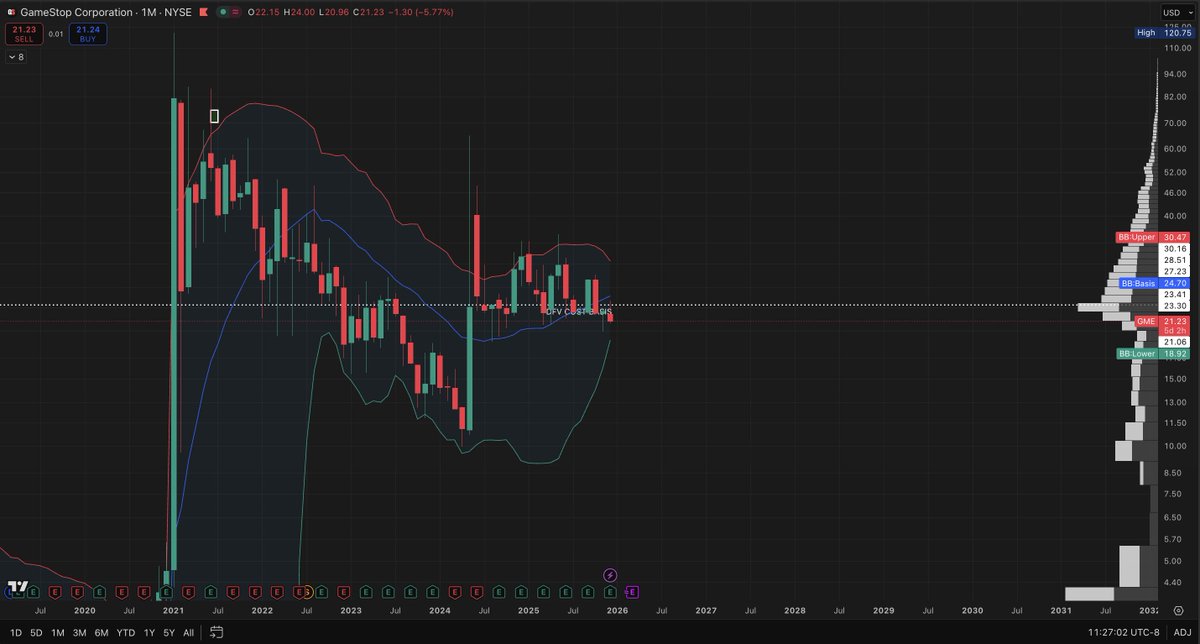
Task: Select the 5D time range
Action: click(35, 632)
